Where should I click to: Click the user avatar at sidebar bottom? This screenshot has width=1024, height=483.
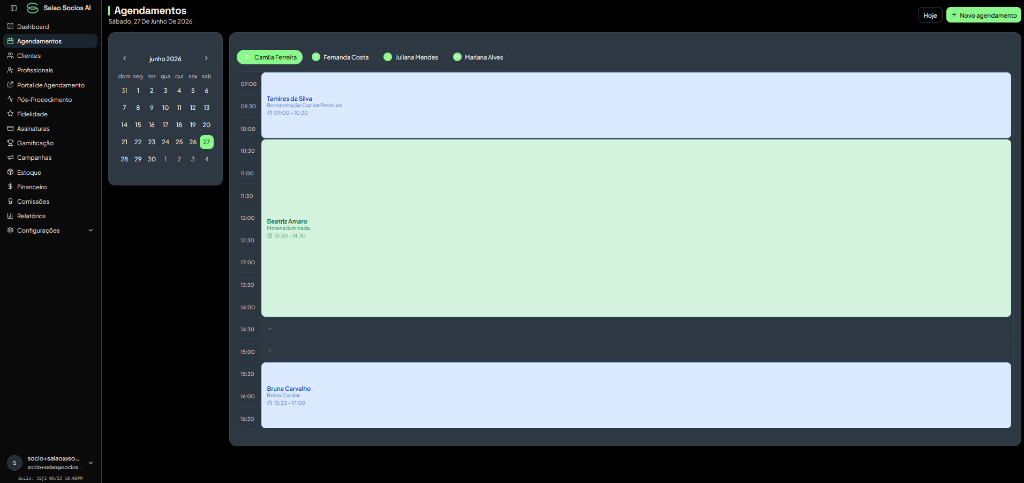pos(14,463)
